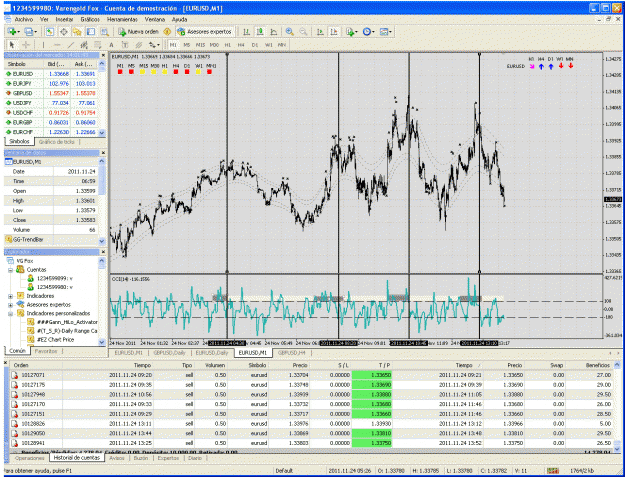
Task: Select EURJPY in Market Watch list
Action: tap(51, 84)
